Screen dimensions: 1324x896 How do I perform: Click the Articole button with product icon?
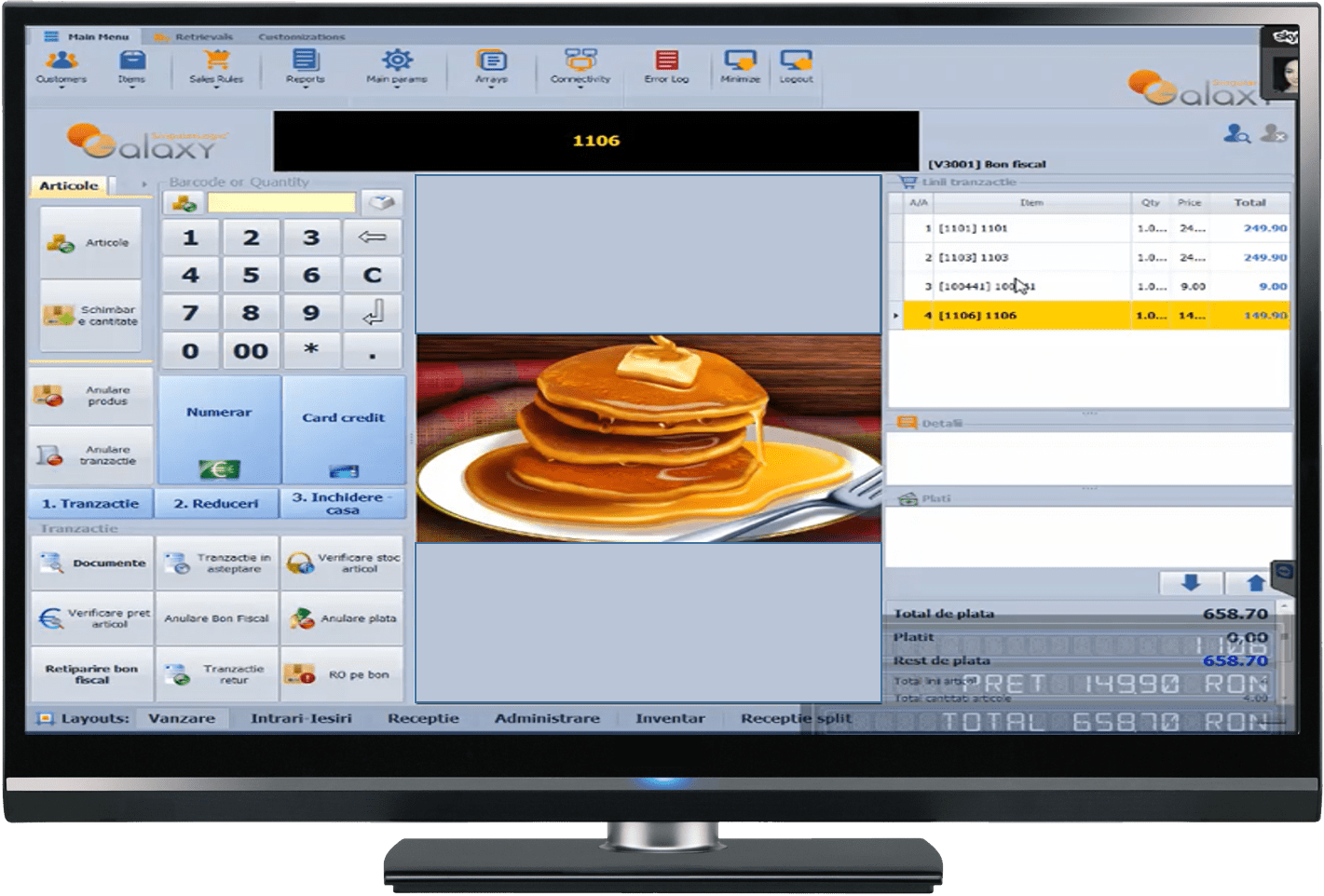[x=90, y=242]
